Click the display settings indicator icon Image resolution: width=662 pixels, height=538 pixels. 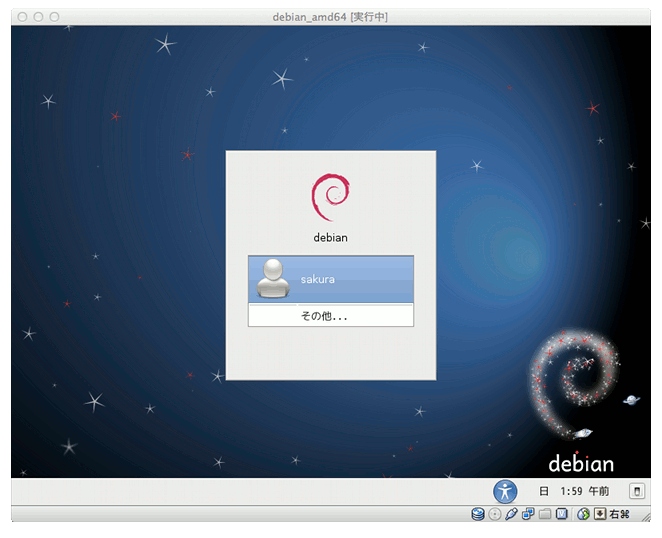click(x=562, y=514)
